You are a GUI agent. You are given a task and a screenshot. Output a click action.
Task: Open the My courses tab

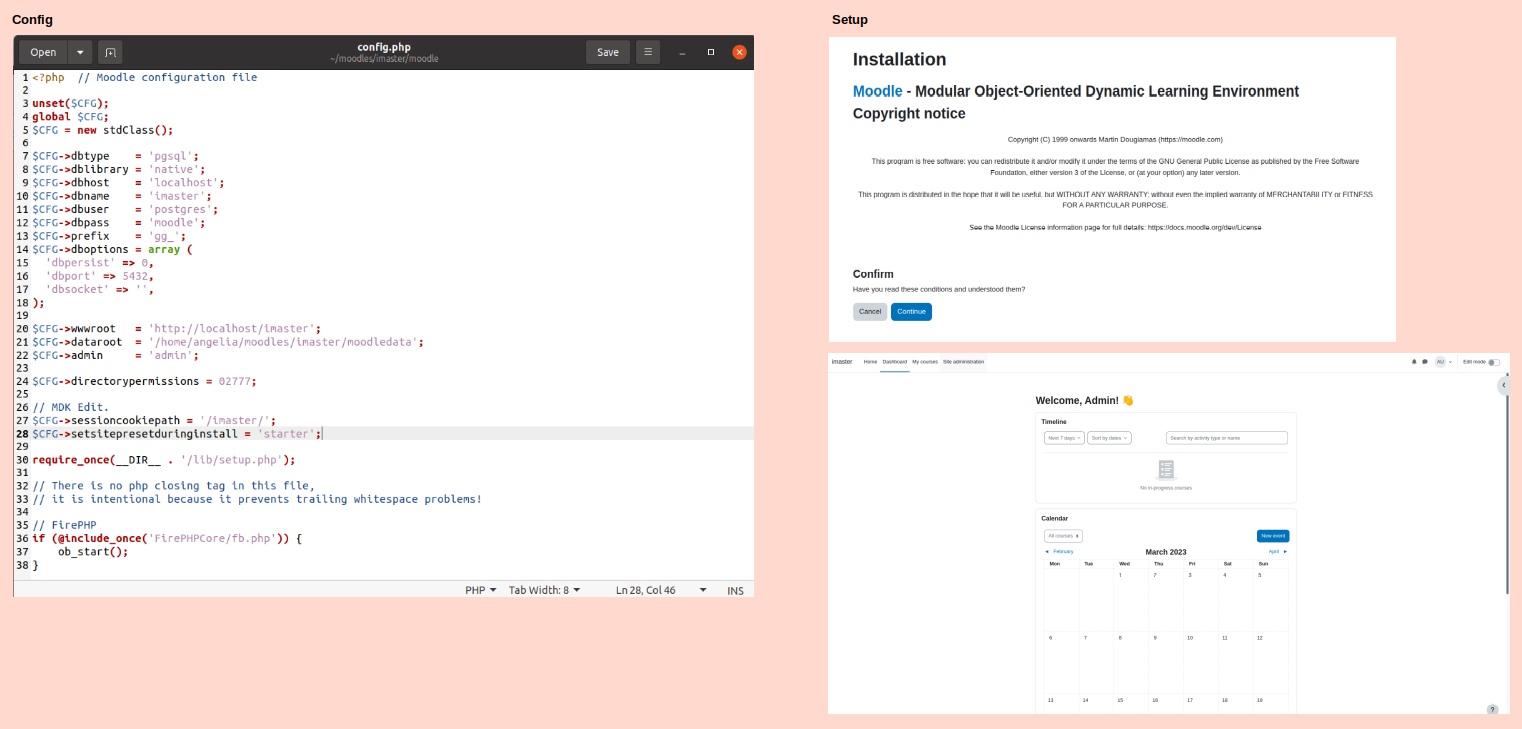click(925, 361)
